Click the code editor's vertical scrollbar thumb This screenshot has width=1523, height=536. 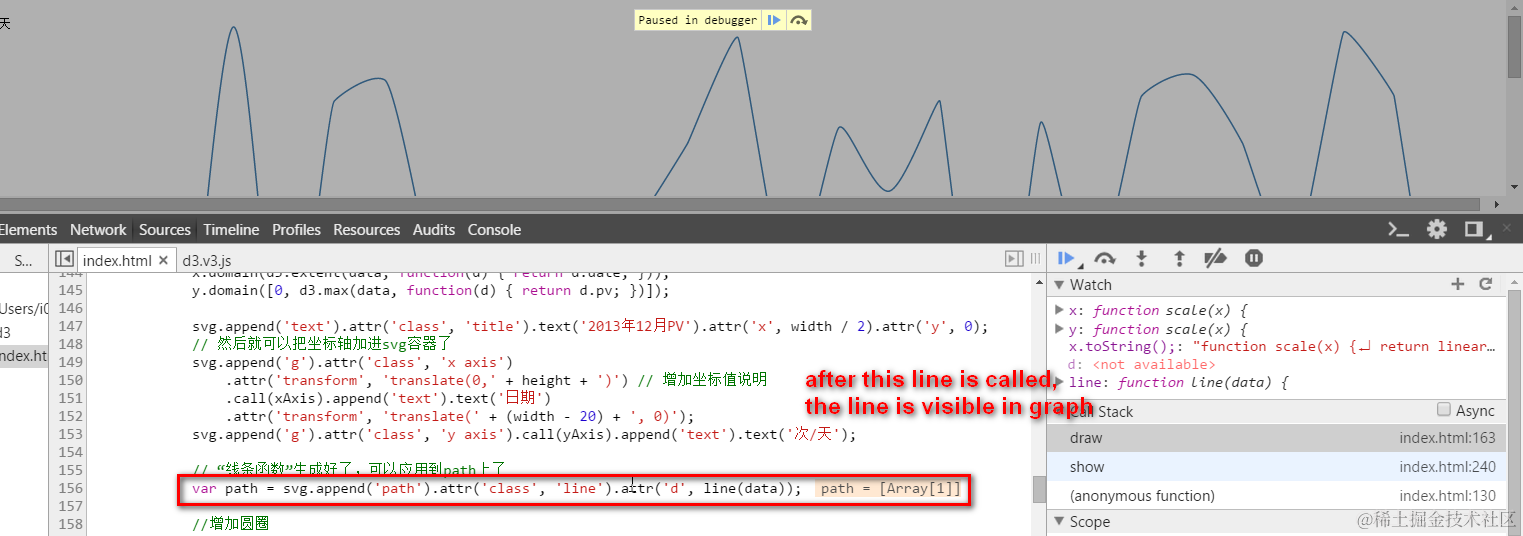pyautogui.click(x=1039, y=489)
